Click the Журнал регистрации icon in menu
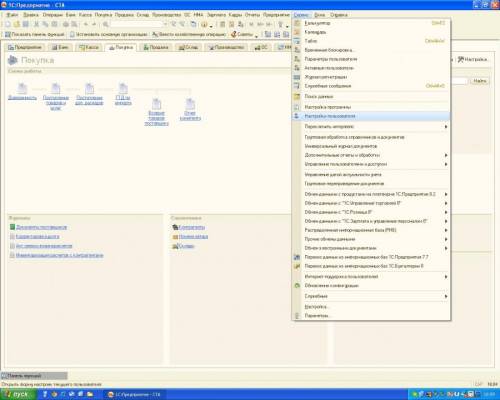500x400 pixels. point(297,77)
